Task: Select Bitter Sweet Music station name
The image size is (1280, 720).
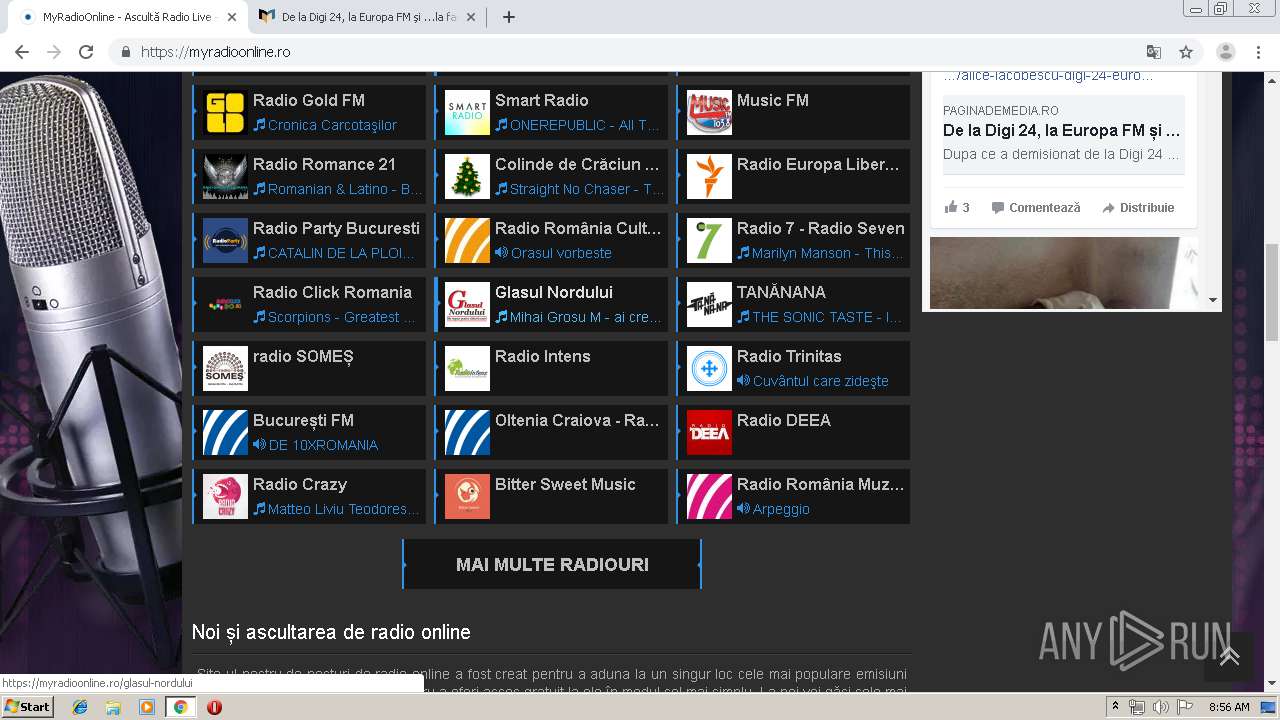Action: click(565, 484)
